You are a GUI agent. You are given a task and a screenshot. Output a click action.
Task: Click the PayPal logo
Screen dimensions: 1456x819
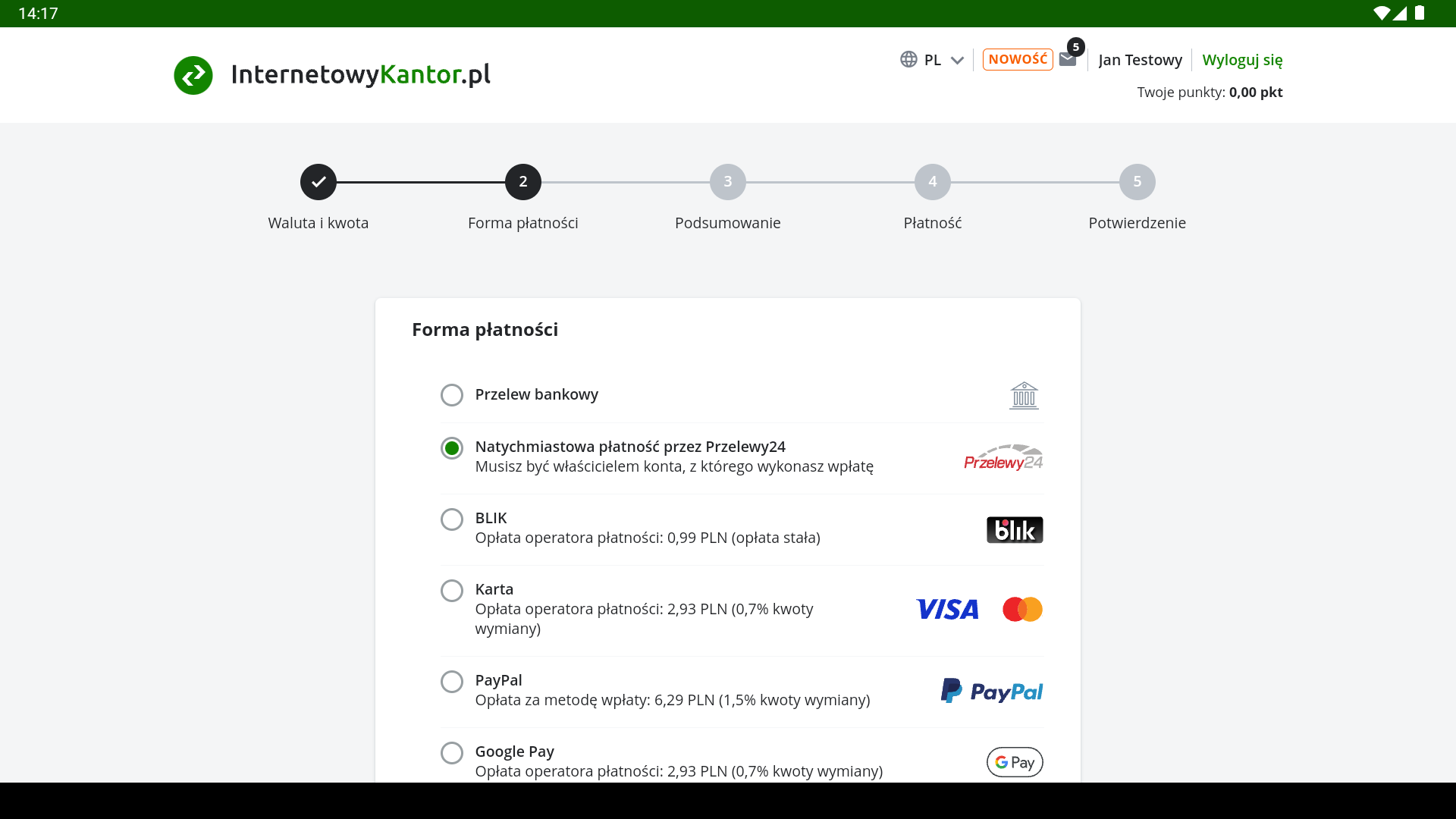click(x=992, y=691)
